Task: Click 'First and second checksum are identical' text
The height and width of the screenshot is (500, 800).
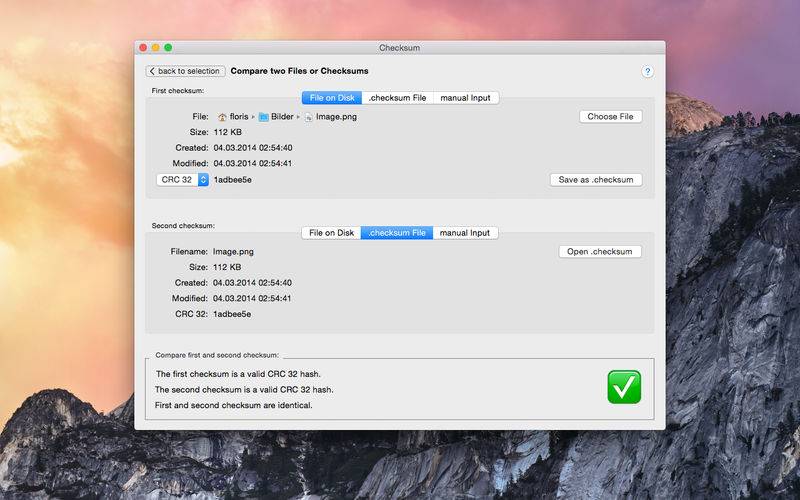Action: [234, 405]
